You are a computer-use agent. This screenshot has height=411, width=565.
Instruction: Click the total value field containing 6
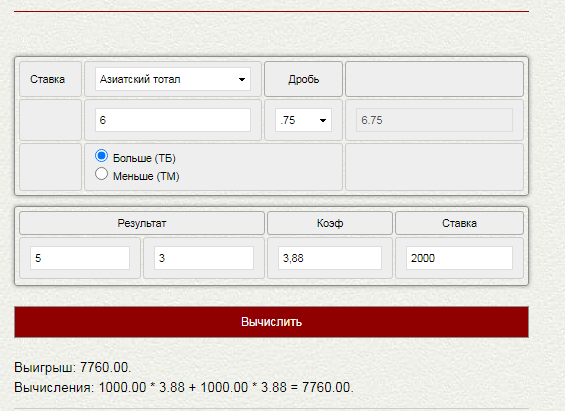coord(173,120)
